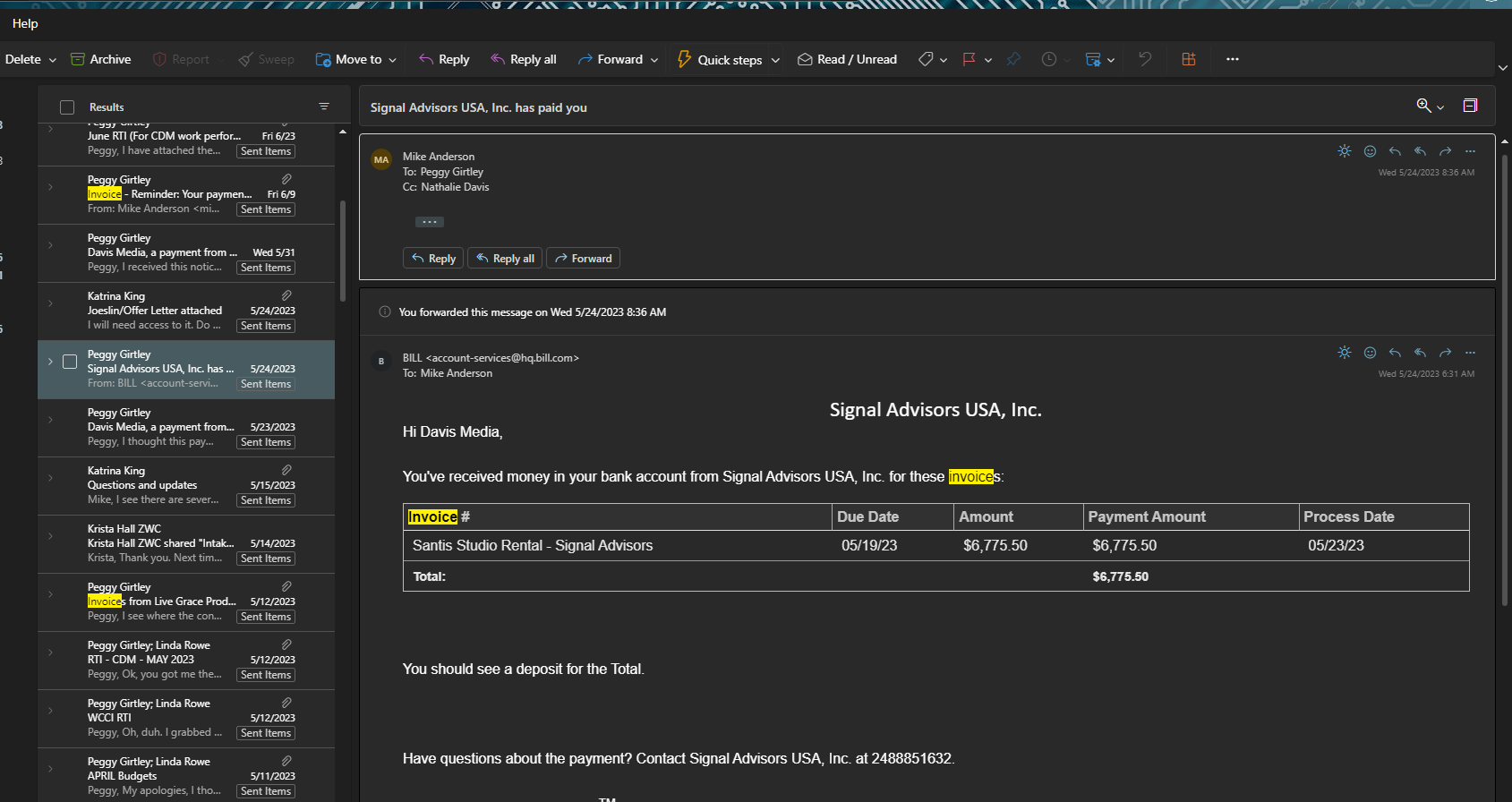Run Quick steps from the toolbar
Screen dimensions: 1512x802
pyautogui.click(x=720, y=59)
